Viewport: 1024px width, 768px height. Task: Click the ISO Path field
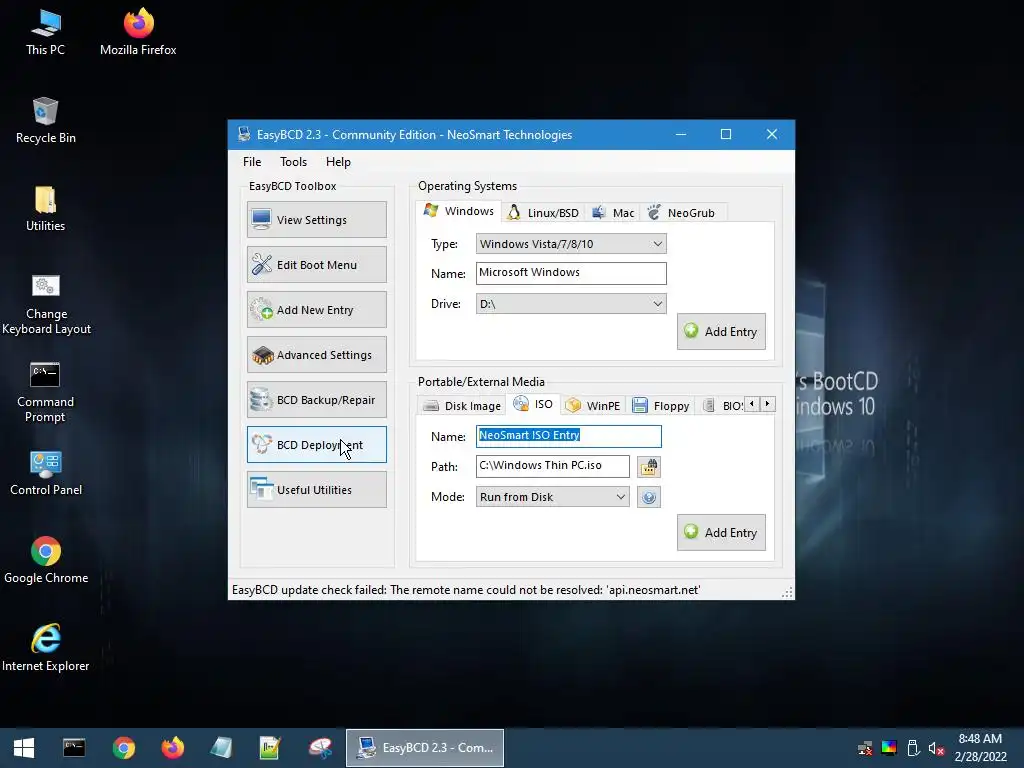click(552, 466)
